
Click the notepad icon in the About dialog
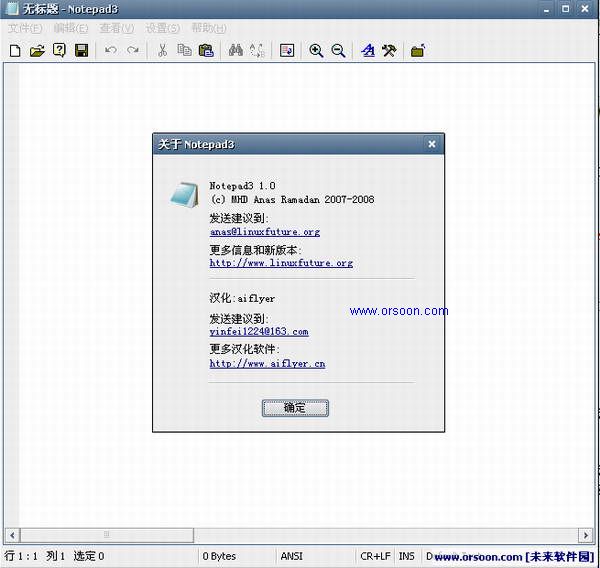tap(184, 194)
